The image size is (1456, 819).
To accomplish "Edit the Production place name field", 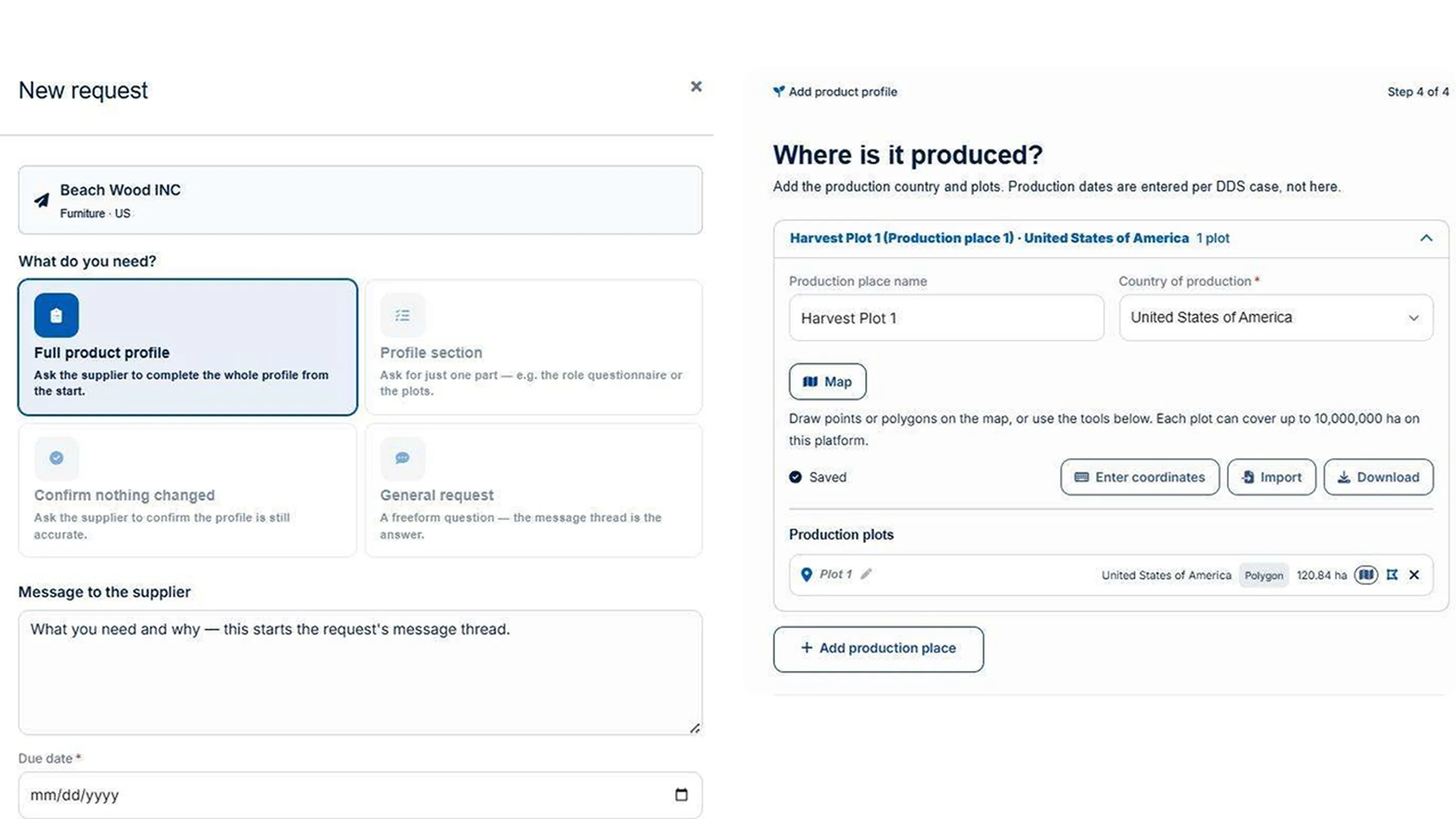I will click(x=946, y=318).
